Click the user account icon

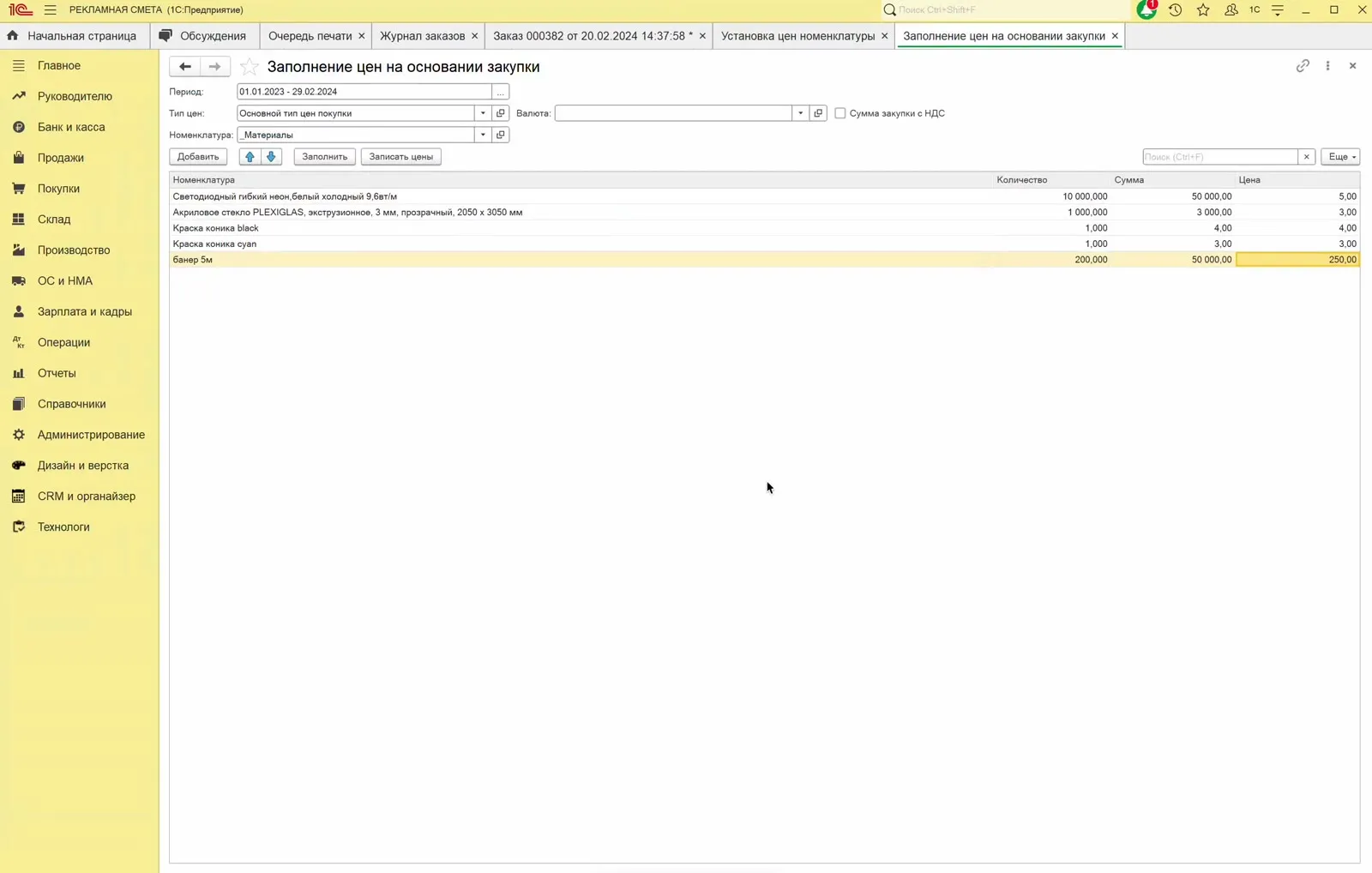point(1231,10)
